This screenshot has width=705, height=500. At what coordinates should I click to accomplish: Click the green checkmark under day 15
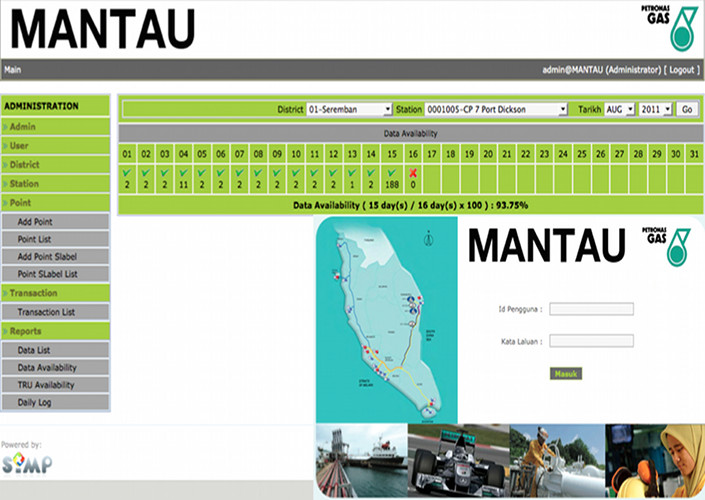tap(392, 172)
